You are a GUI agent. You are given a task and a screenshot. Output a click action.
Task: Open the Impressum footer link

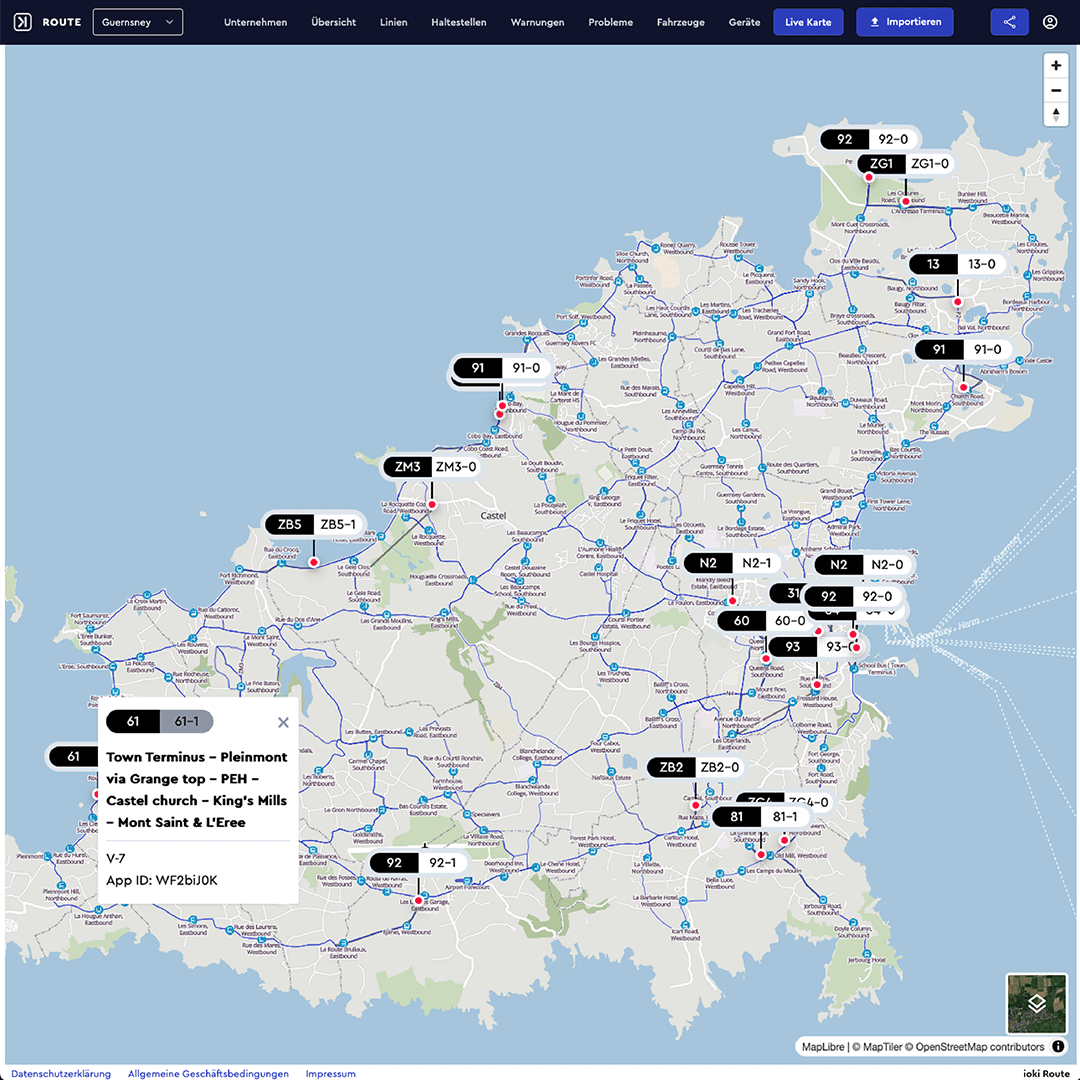click(x=330, y=1073)
